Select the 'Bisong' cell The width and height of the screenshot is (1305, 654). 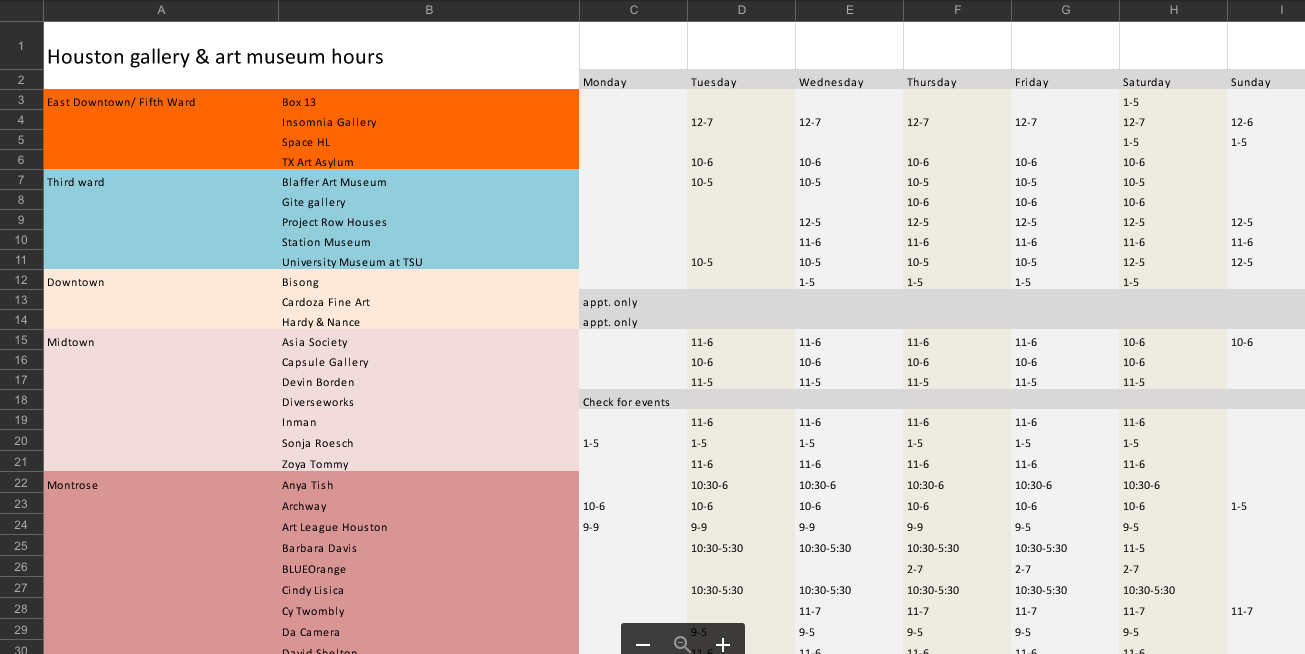(429, 280)
